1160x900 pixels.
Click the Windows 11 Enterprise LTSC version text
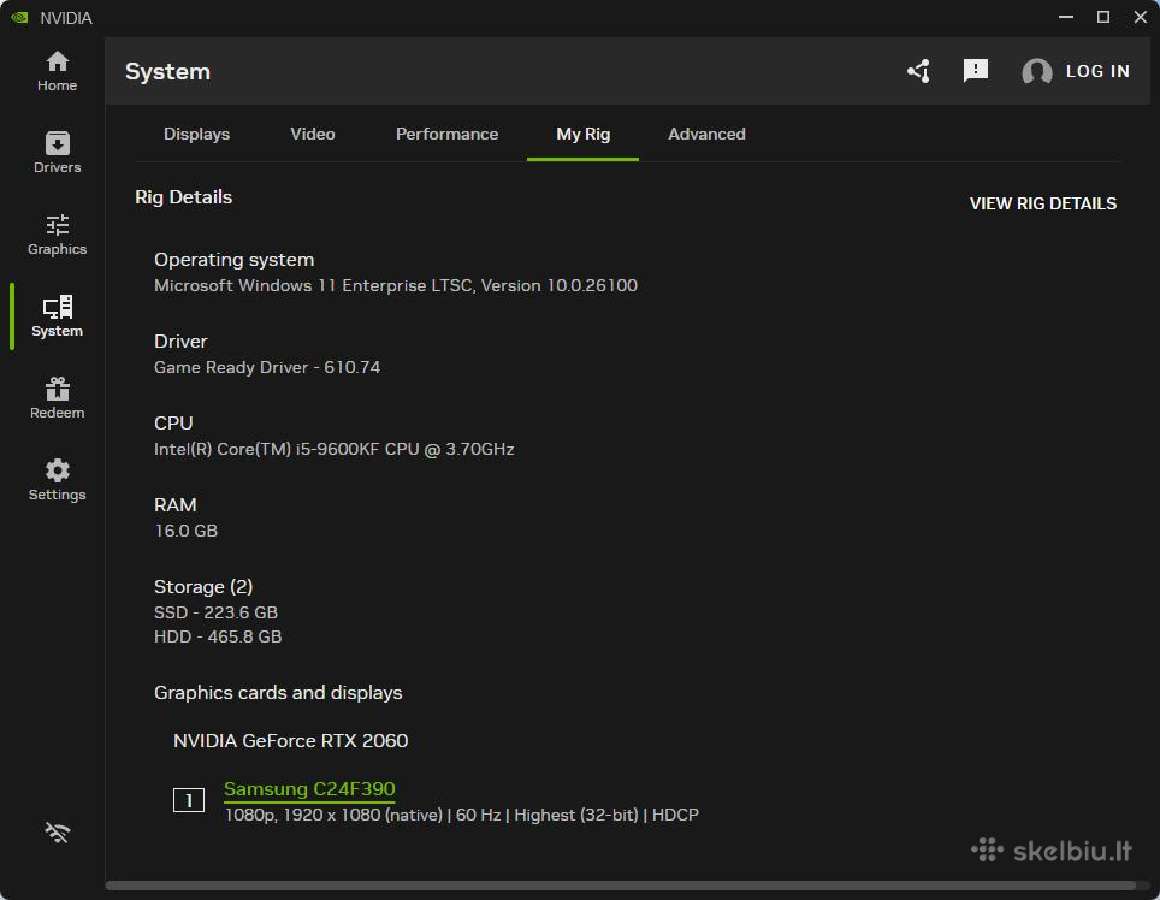(x=396, y=285)
